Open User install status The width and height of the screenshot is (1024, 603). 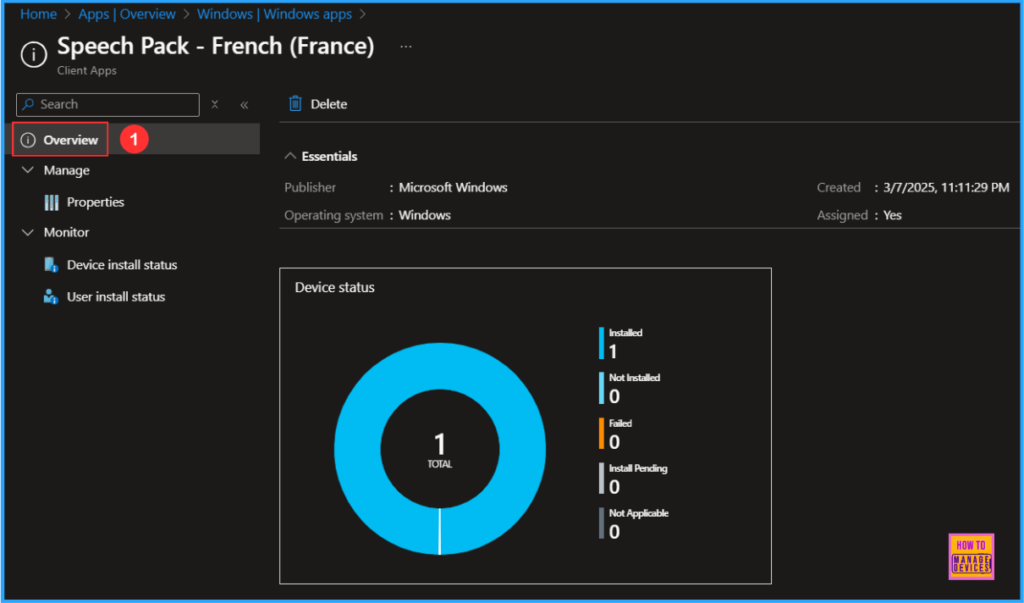pos(116,297)
